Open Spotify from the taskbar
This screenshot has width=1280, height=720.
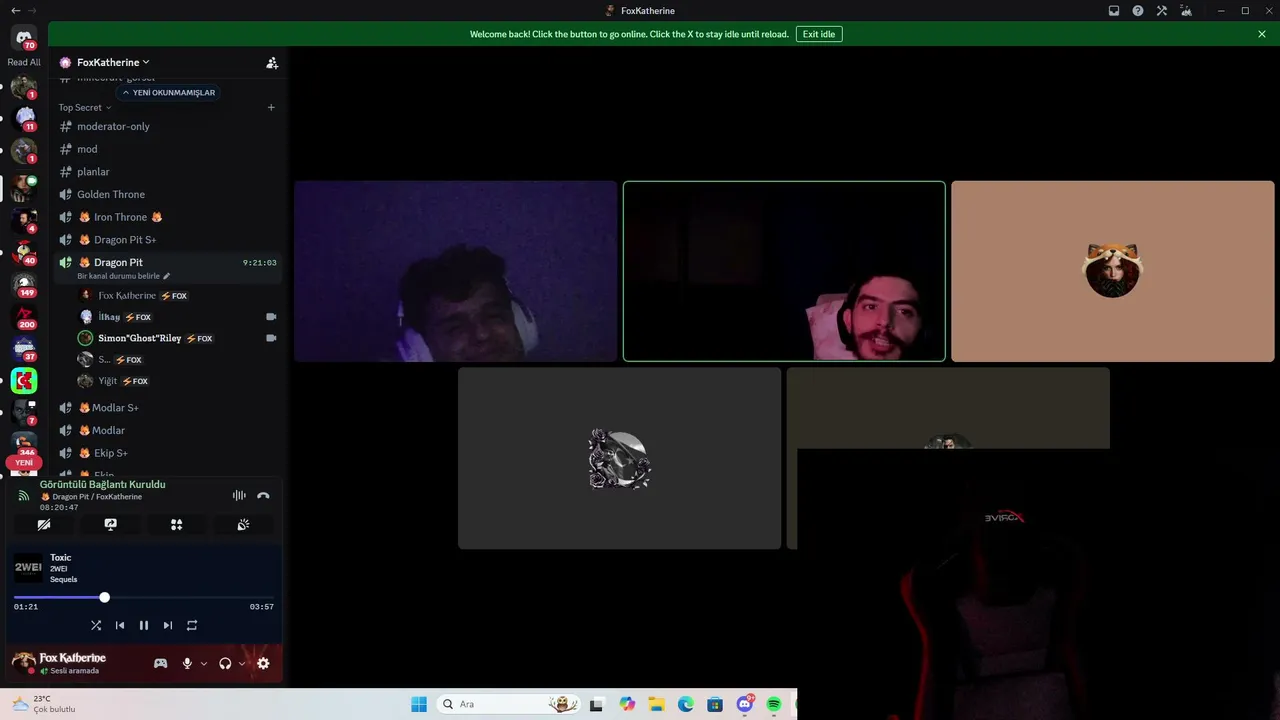pos(774,704)
